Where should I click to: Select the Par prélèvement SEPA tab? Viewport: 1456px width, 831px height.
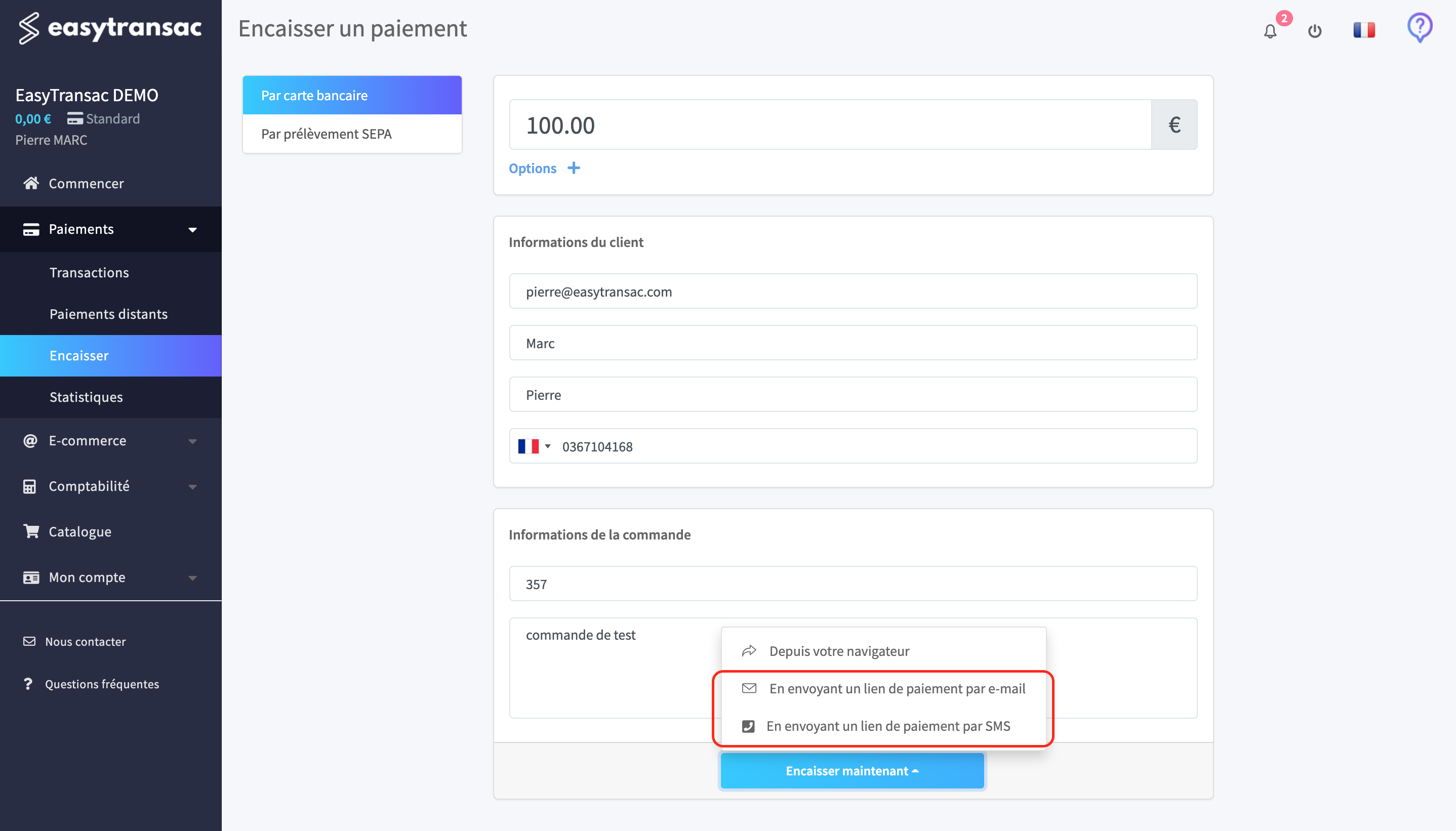point(352,134)
